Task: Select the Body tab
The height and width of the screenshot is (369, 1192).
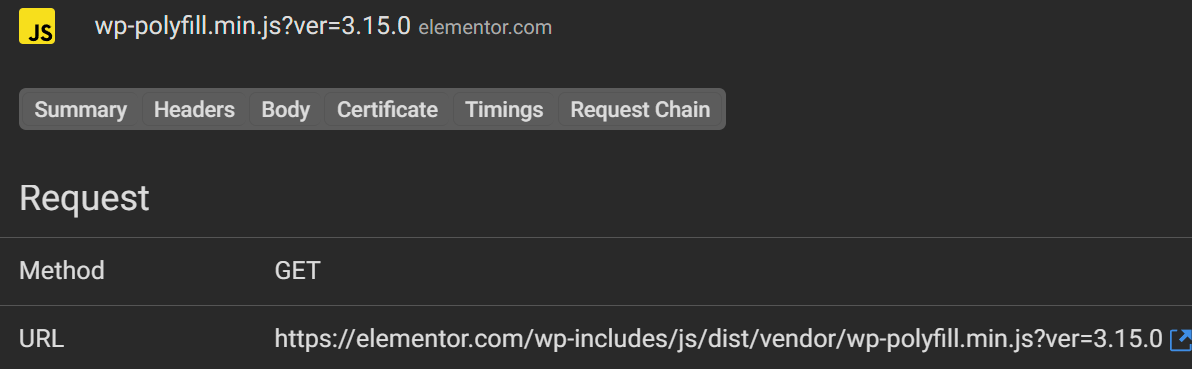Action: pos(286,110)
